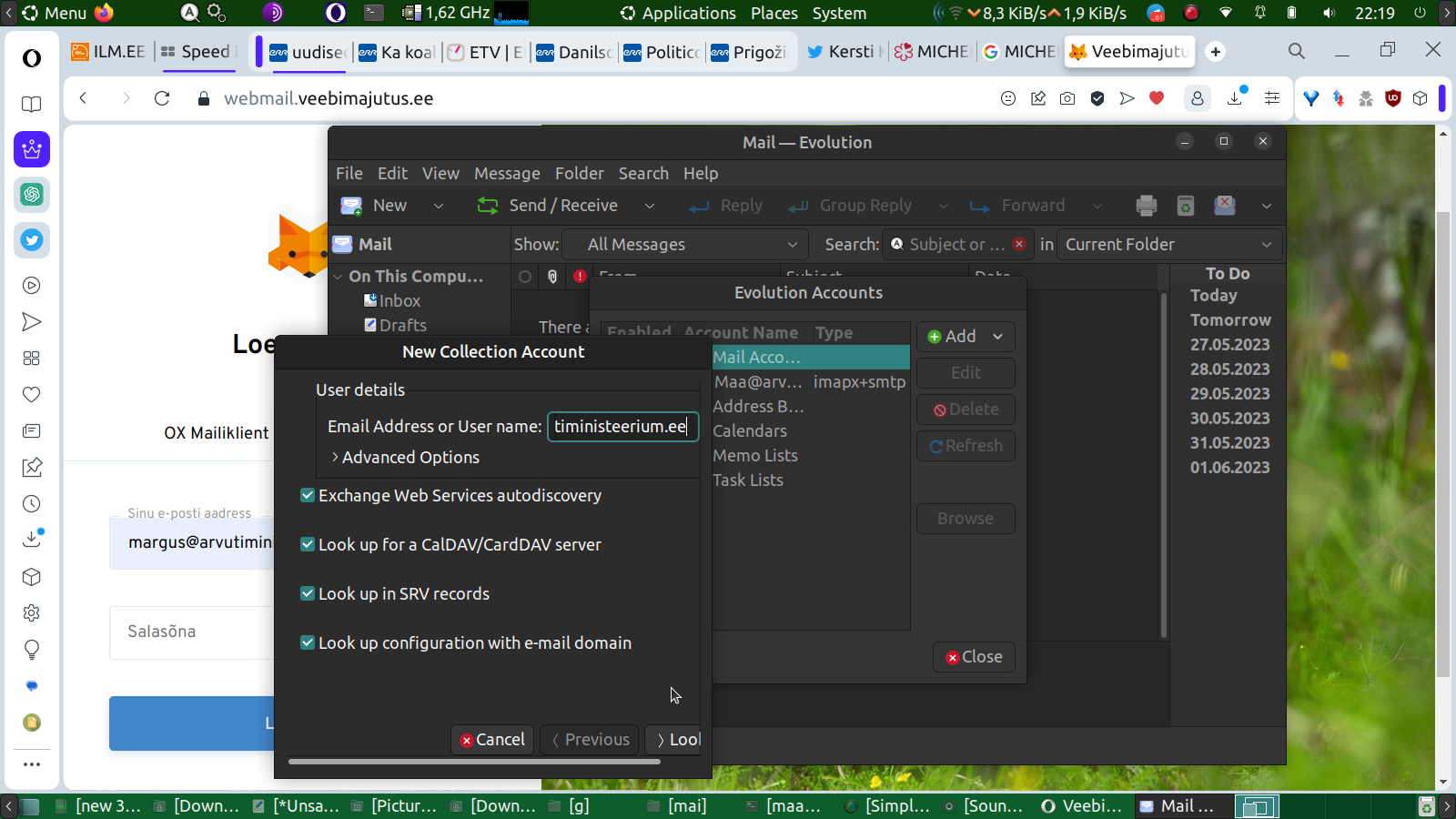Open the Folder menu in Evolution
The image size is (1456, 819).
click(579, 173)
